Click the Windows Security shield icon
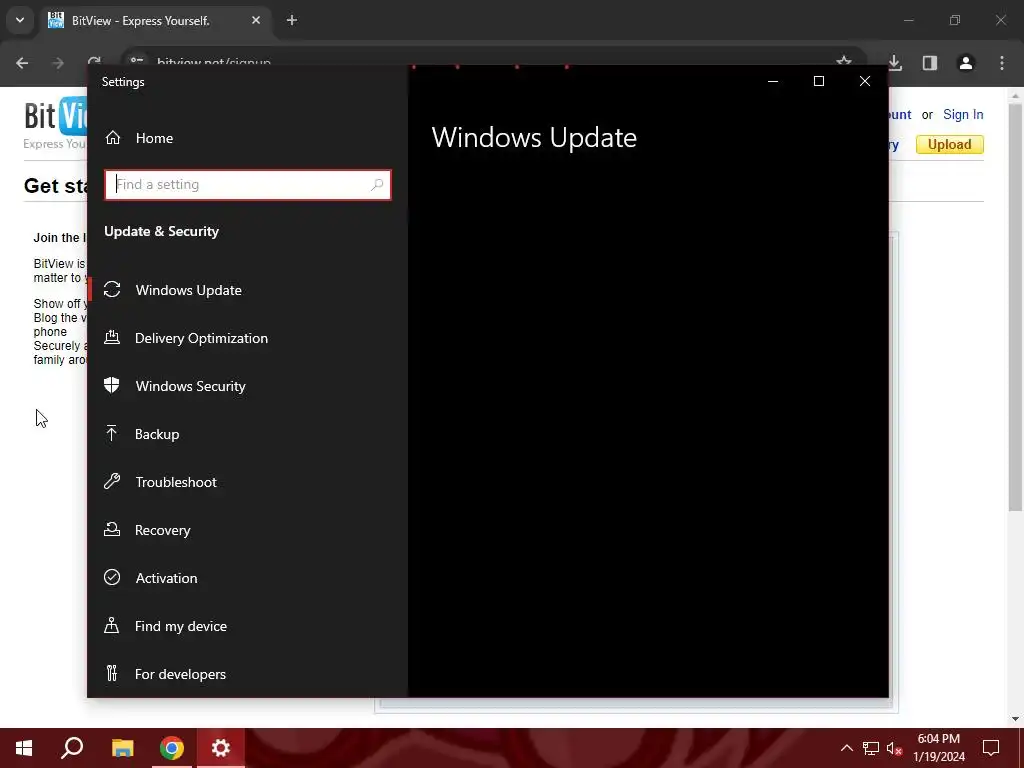Image resolution: width=1024 pixels, height=768 pixels. coord(112,385)
